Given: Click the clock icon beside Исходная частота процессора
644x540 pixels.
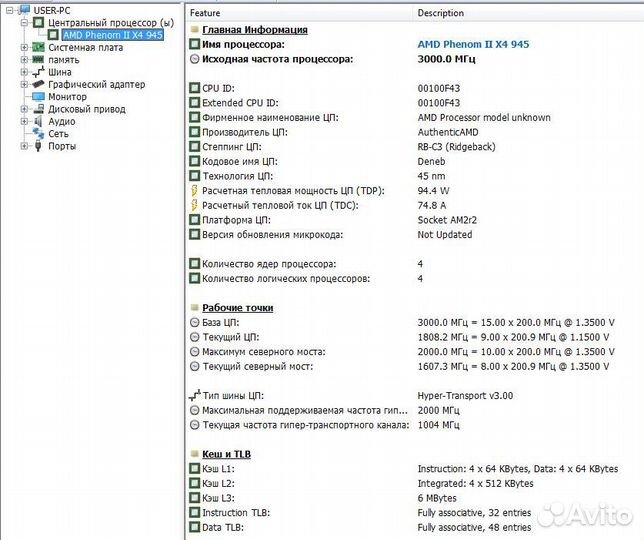Looking at the screenshot, I should (x=195, y=59).
